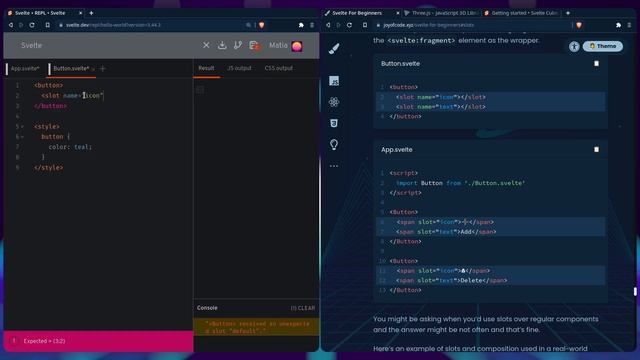Reload the Svelte REPL browser page
640x360 pixels.
pyautogui.click(x=32, y=25)
